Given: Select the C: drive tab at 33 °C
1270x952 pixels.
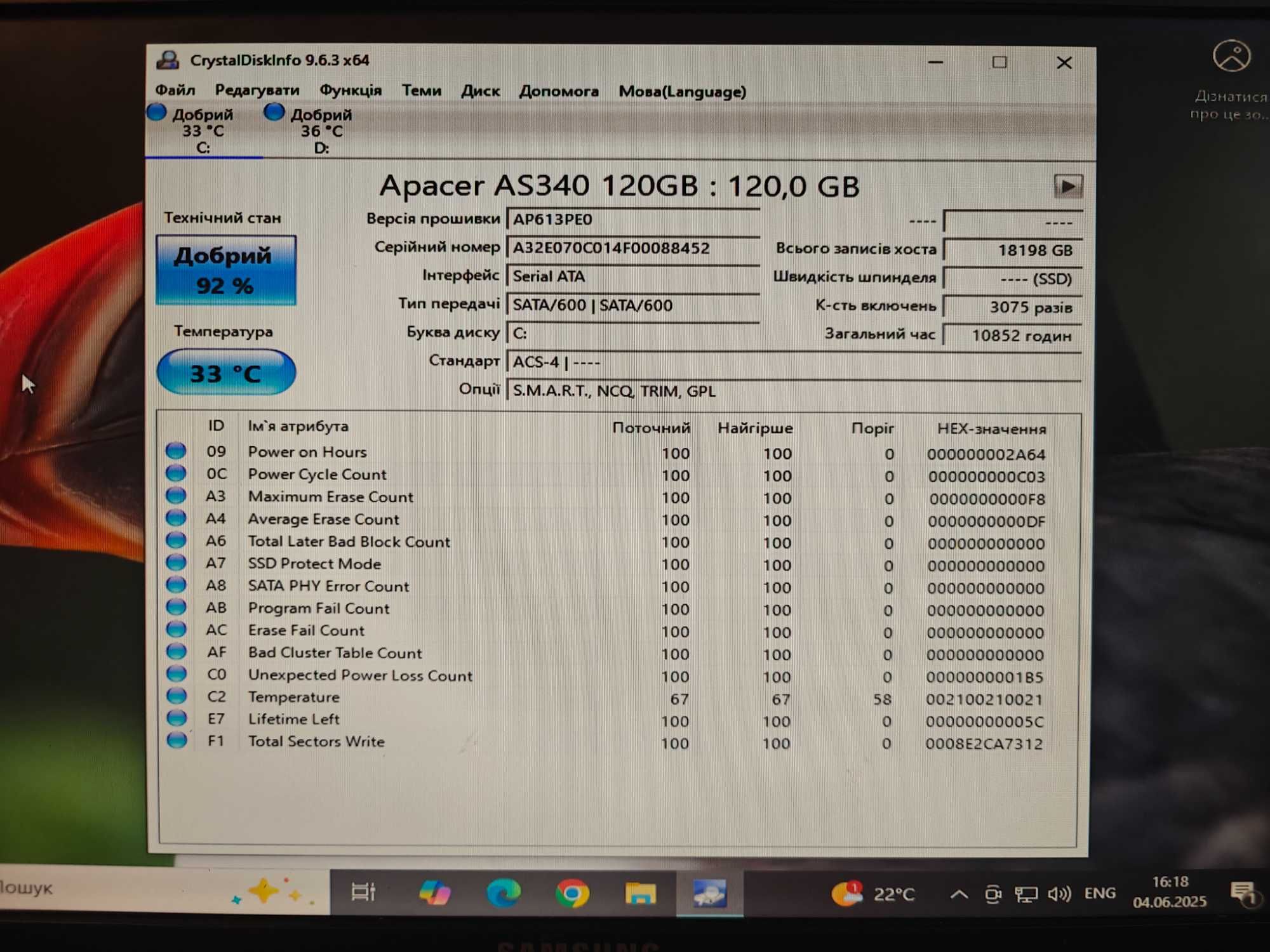Looking at the screenshot, I should point(203,131).
